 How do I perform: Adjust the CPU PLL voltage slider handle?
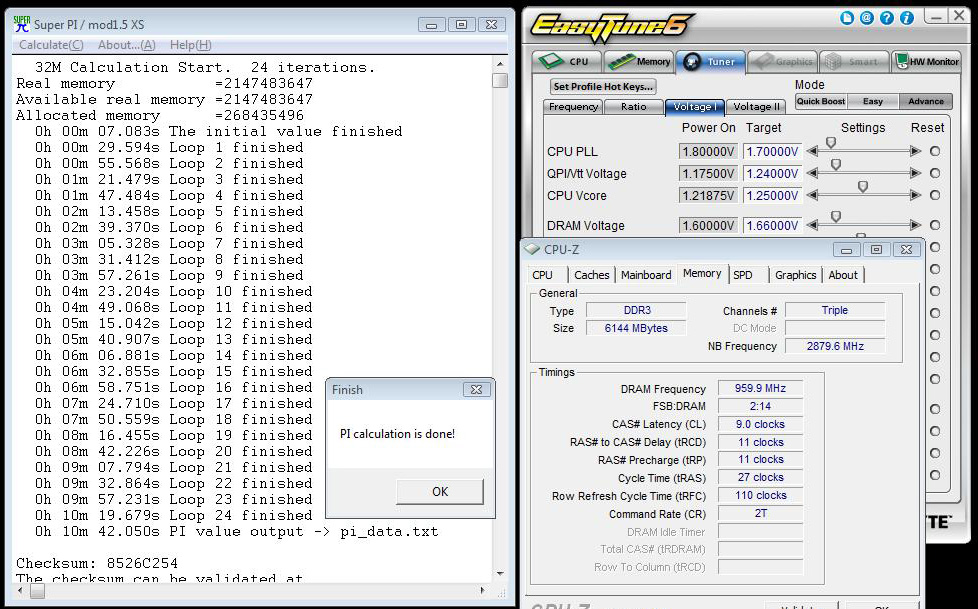click(831, 144)
